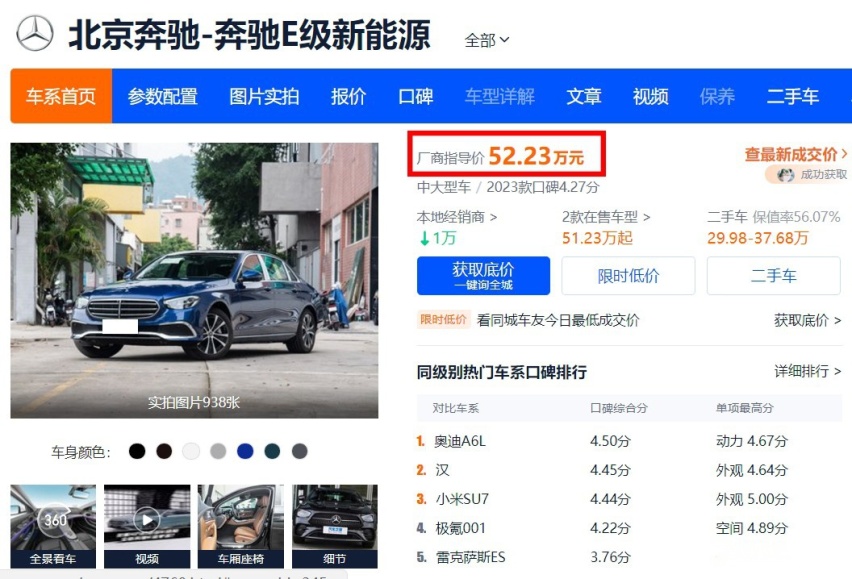852x579 pixels.
Task: Select the 文章 tab
Action: coord(584,96)
